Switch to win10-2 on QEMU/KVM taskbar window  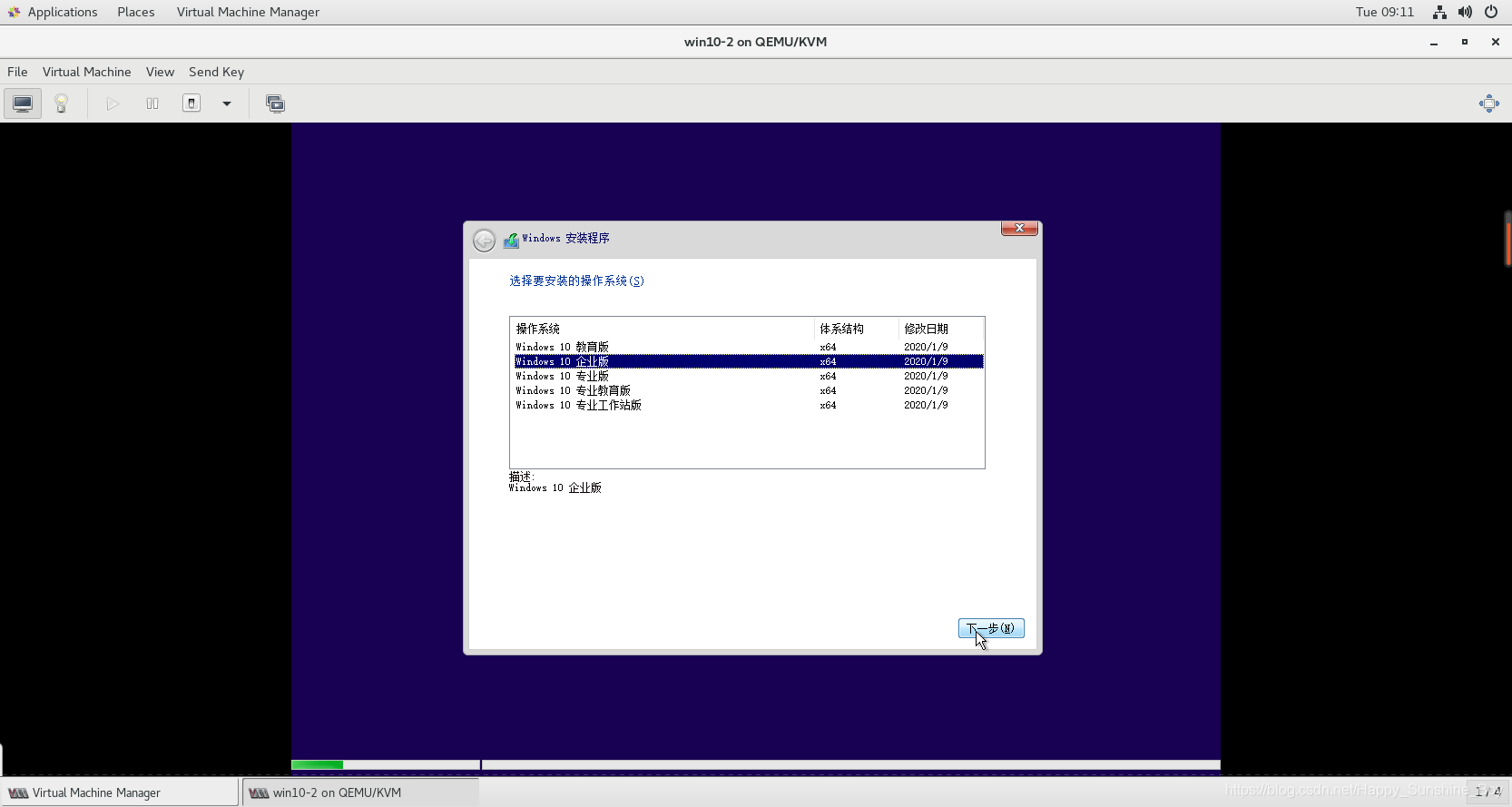coord(360,792)
